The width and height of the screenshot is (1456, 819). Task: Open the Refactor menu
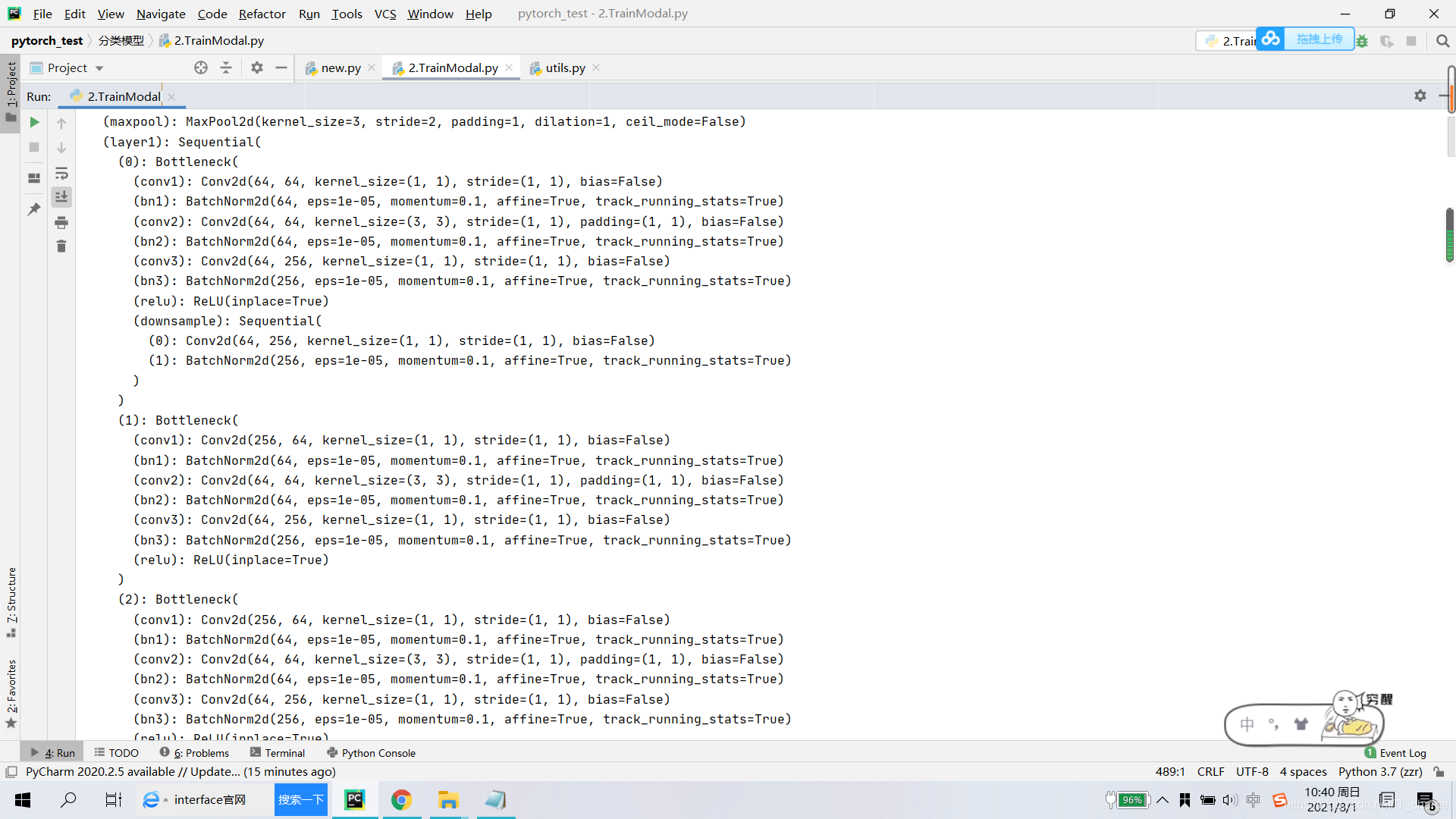(x=262, y=14)
